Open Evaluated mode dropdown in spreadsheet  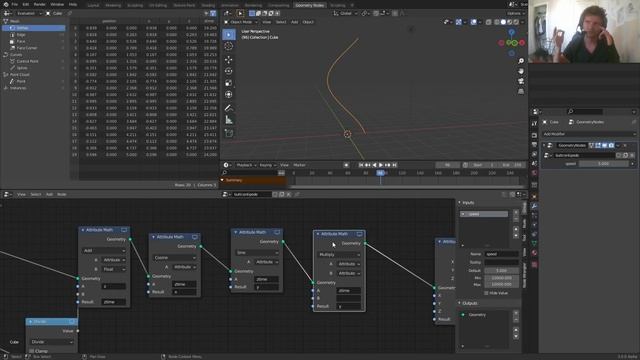tap(28, 13)
